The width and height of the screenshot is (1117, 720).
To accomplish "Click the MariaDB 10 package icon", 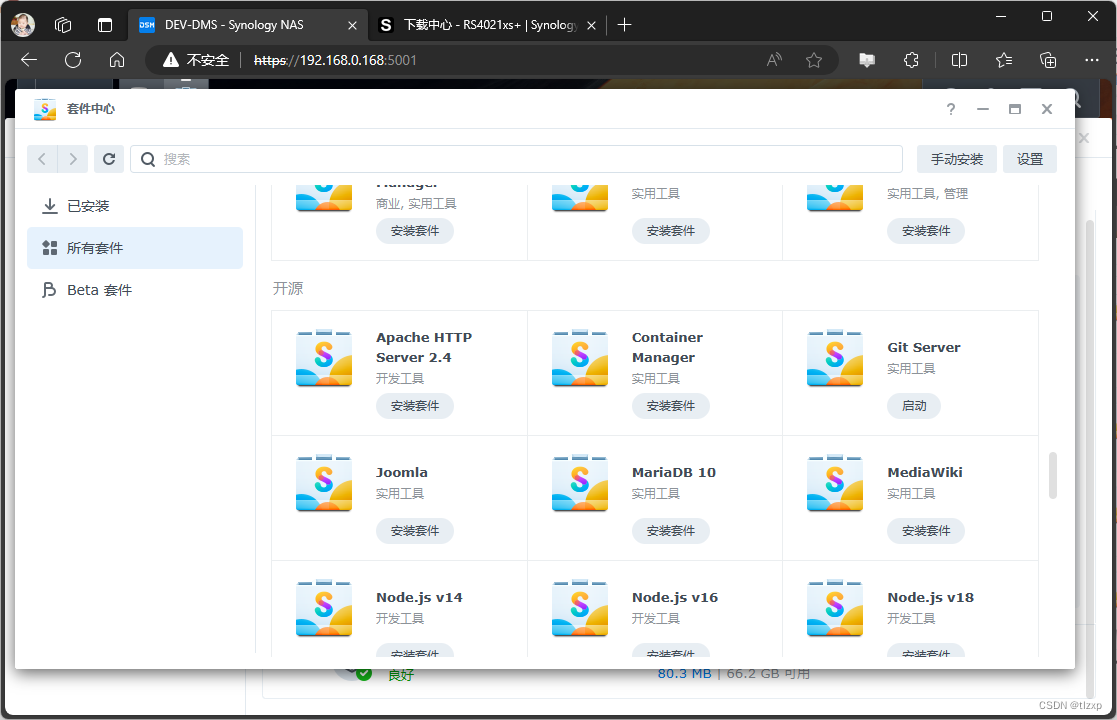I will [x=580, y=484].
